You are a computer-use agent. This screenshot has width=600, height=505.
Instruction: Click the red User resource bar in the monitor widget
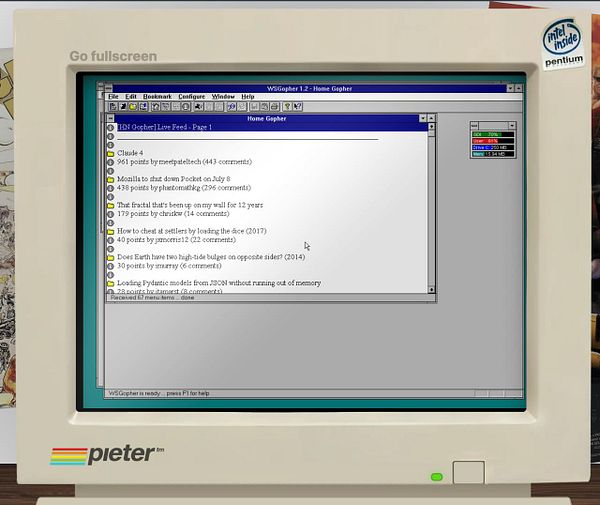click(493, 141)
